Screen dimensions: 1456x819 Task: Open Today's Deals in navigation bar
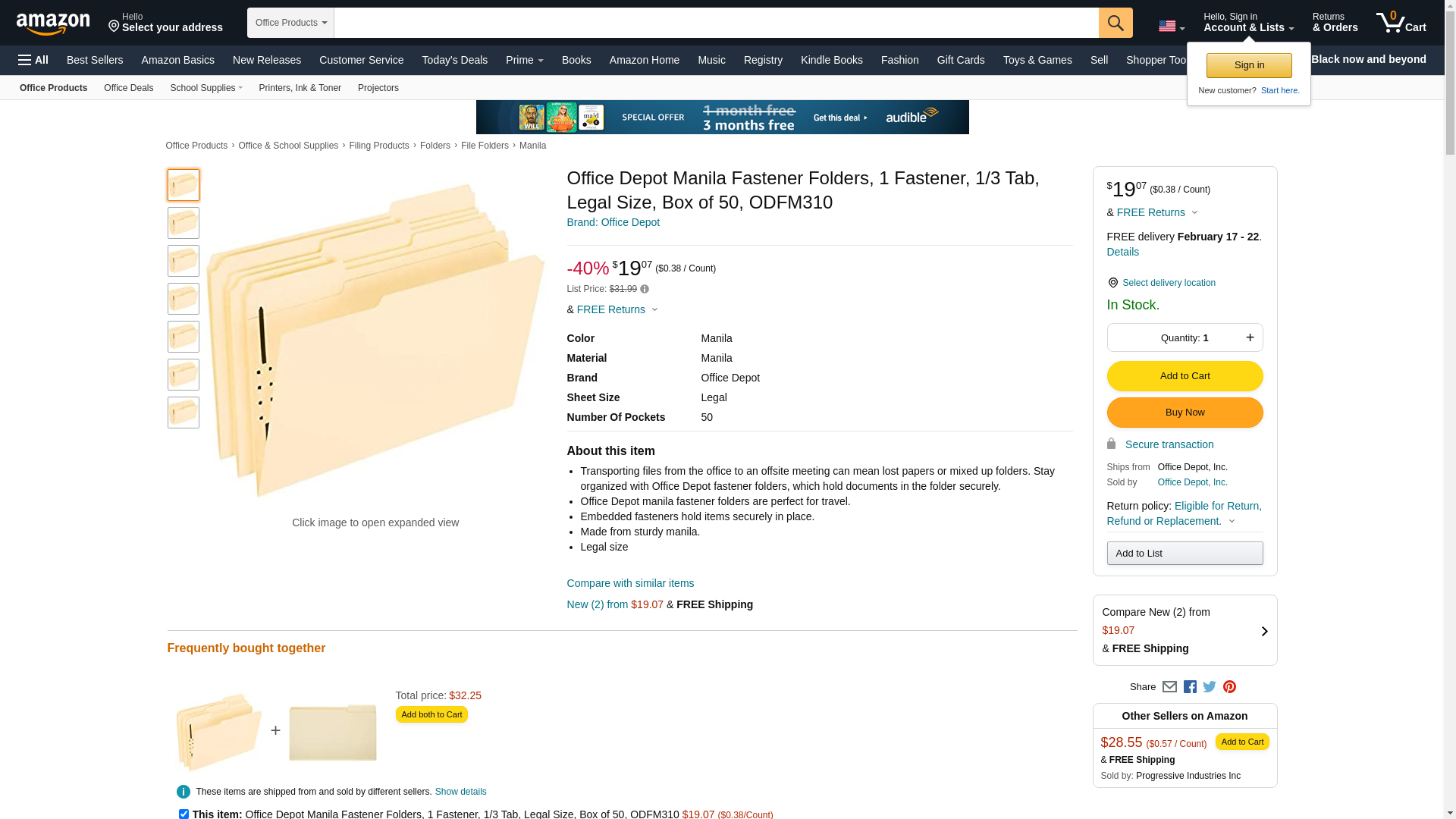click(x=454, y=60)
